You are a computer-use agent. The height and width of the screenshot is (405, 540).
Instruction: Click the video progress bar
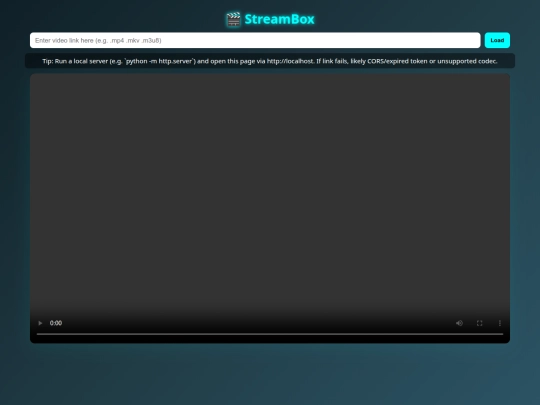coord(270,334)
